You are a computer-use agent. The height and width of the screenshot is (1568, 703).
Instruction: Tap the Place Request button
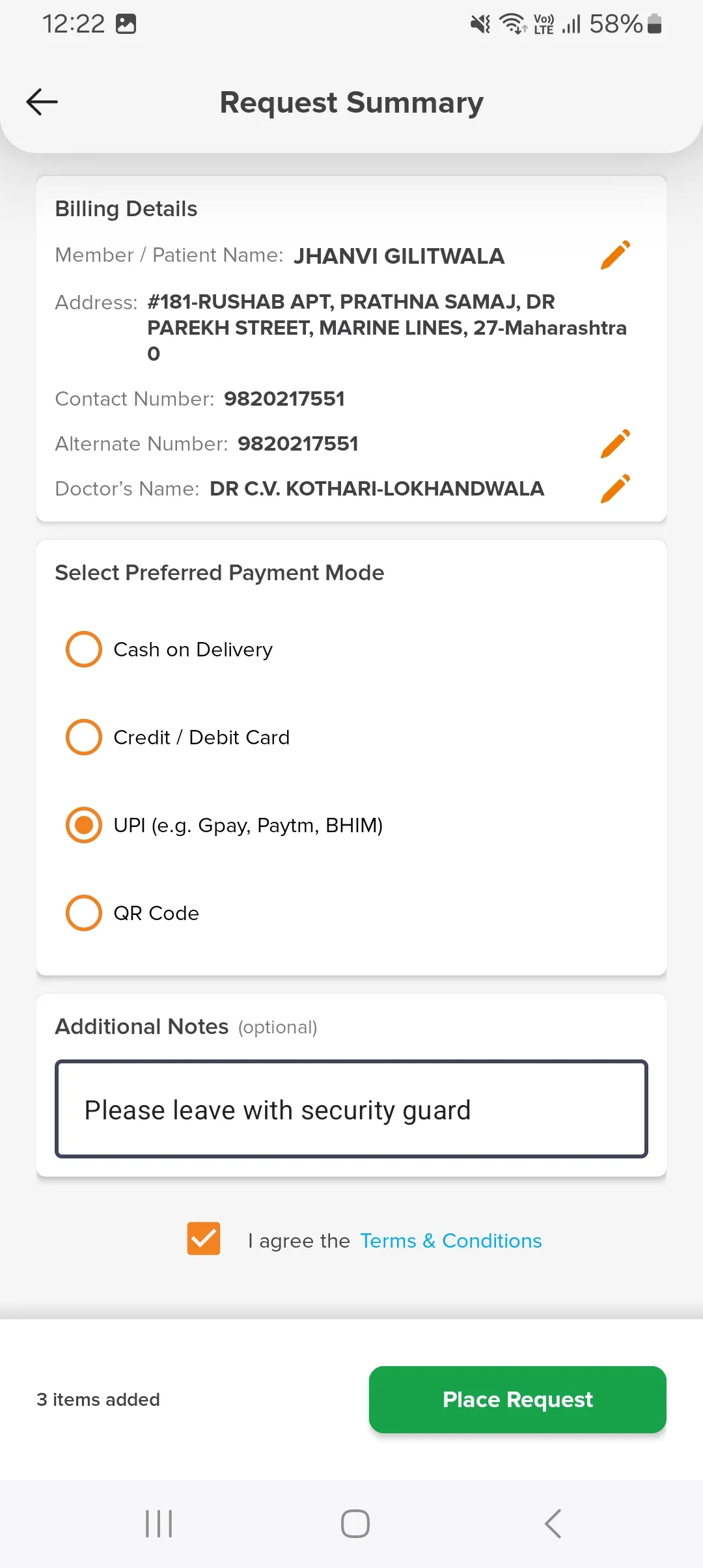[517, 1399]
